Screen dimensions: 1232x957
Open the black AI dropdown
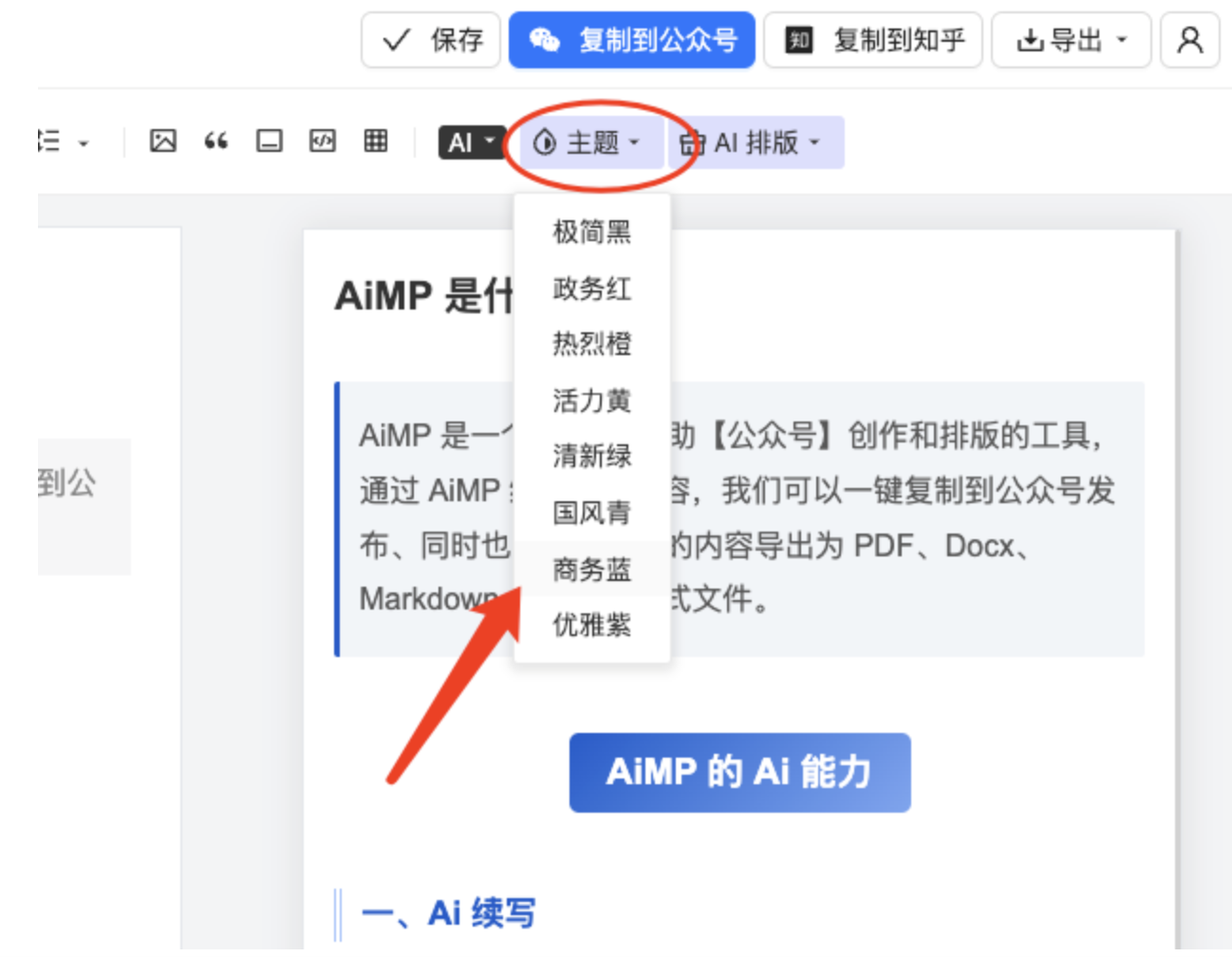click(471, 142)
